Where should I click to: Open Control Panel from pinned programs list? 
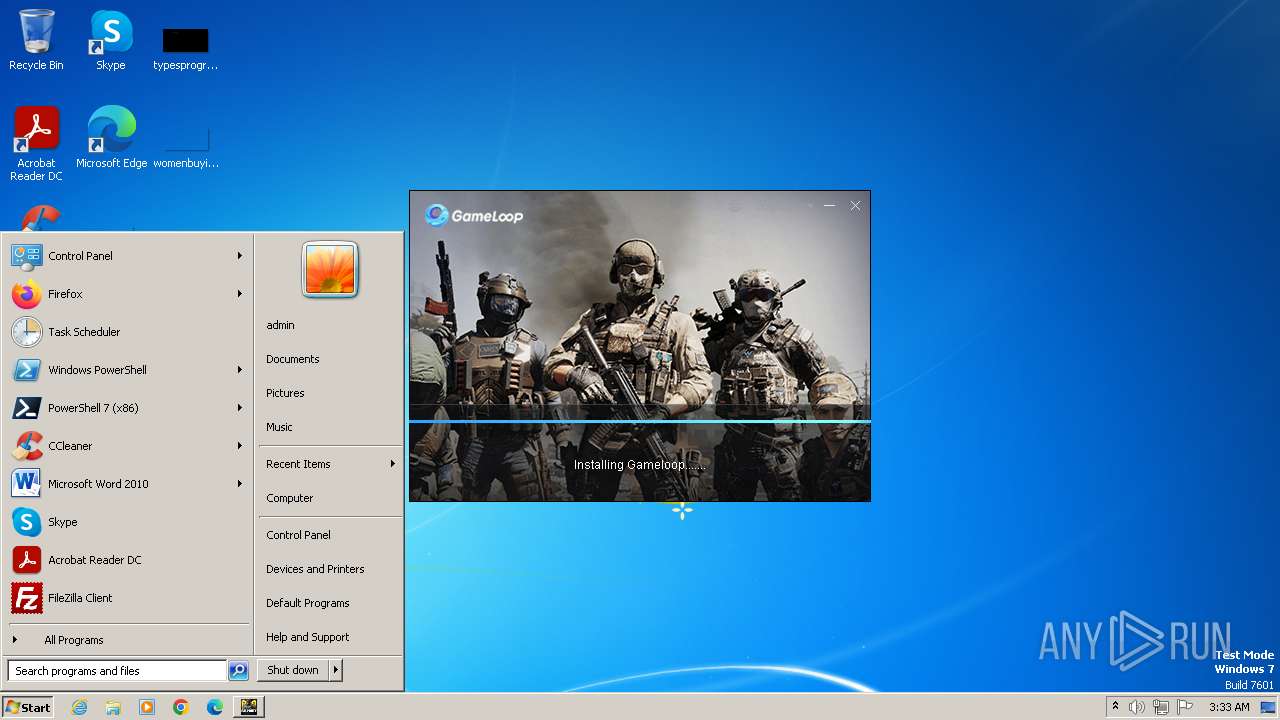127,256
